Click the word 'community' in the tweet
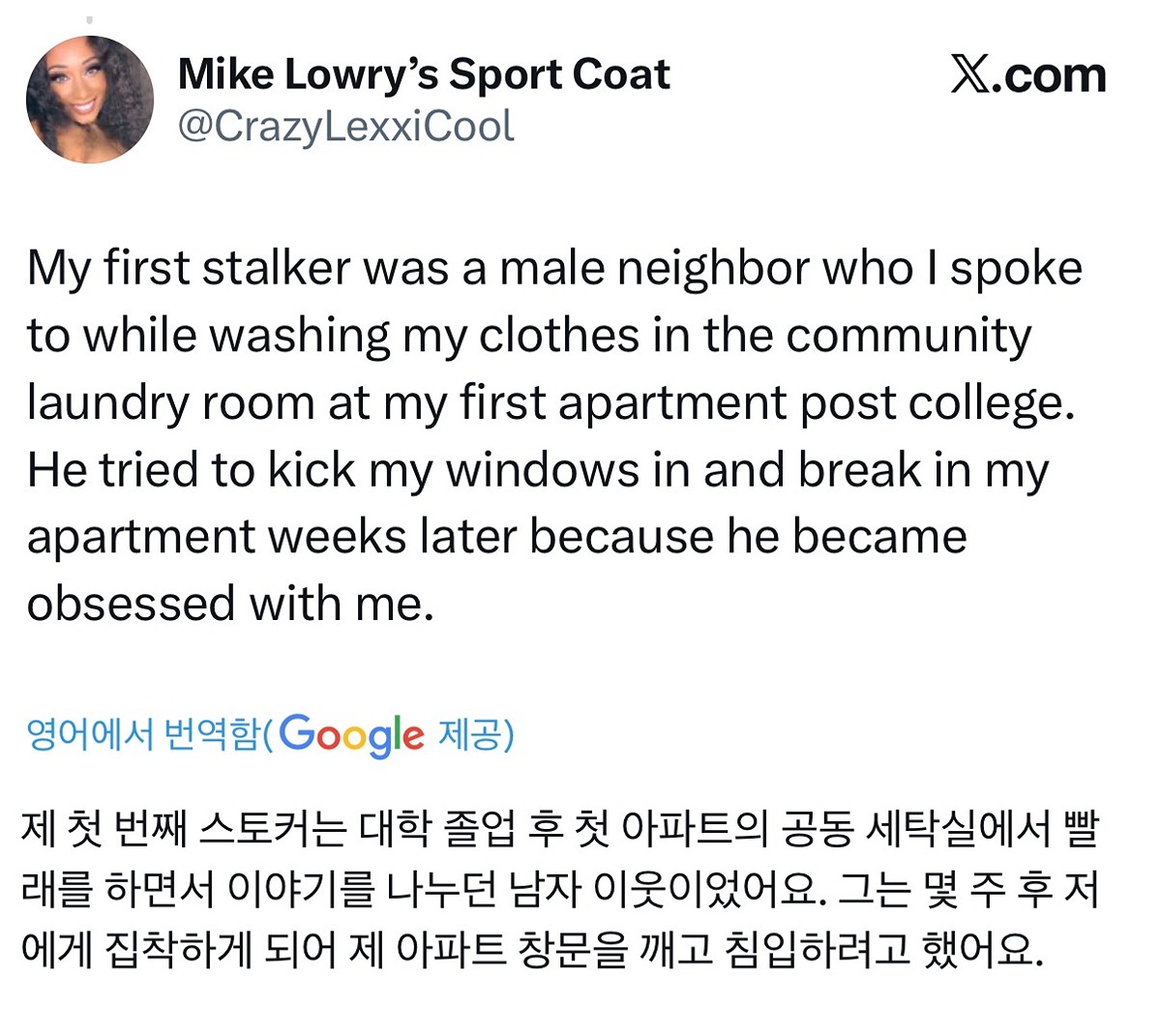The height and width of the screenshot is (1036, 1161). point(908,336)
